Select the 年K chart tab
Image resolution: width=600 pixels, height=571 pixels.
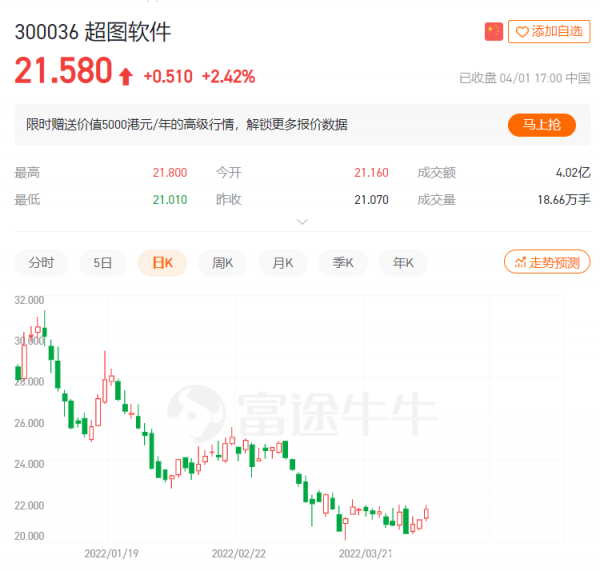click(403, 263)
